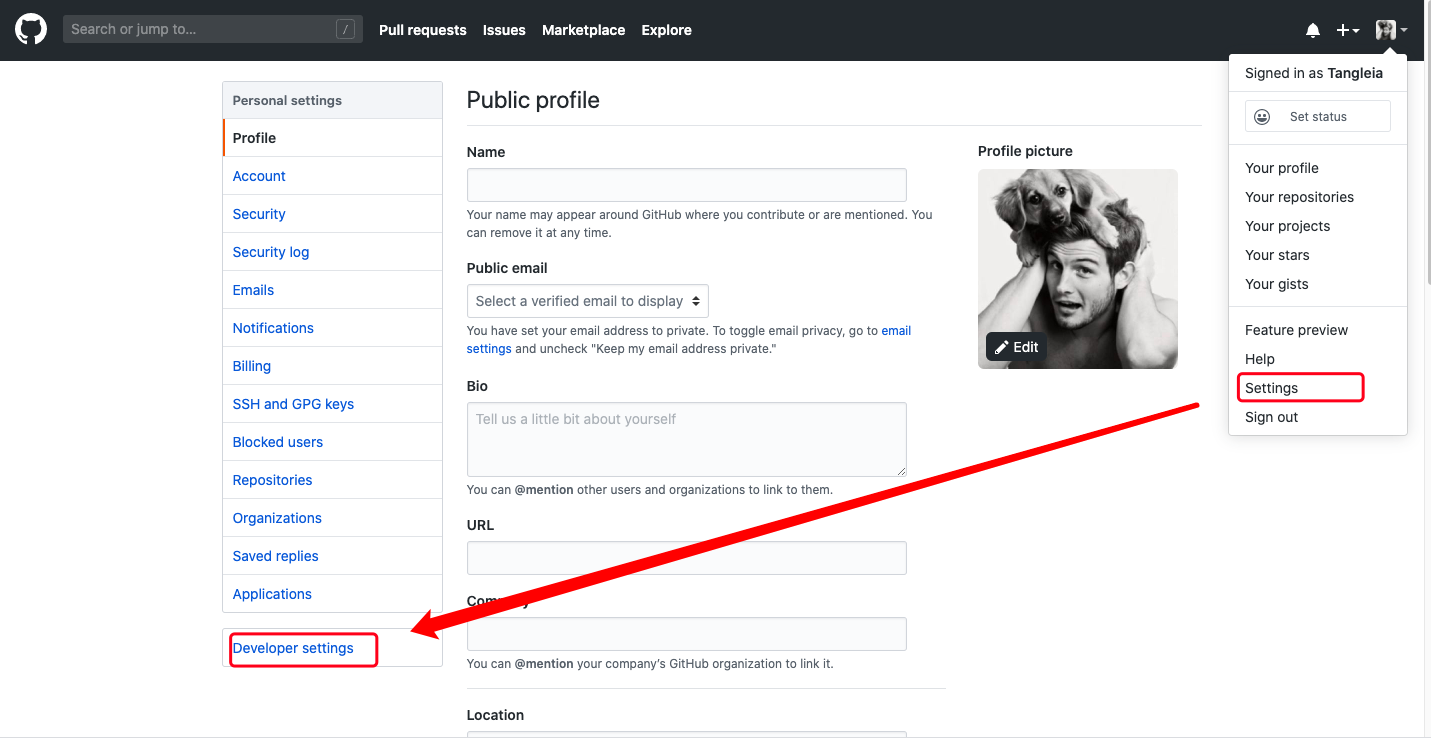Click Sign out in the user menu
The height and width of the screenshot is (739, 1431).
pos(1271,417)
